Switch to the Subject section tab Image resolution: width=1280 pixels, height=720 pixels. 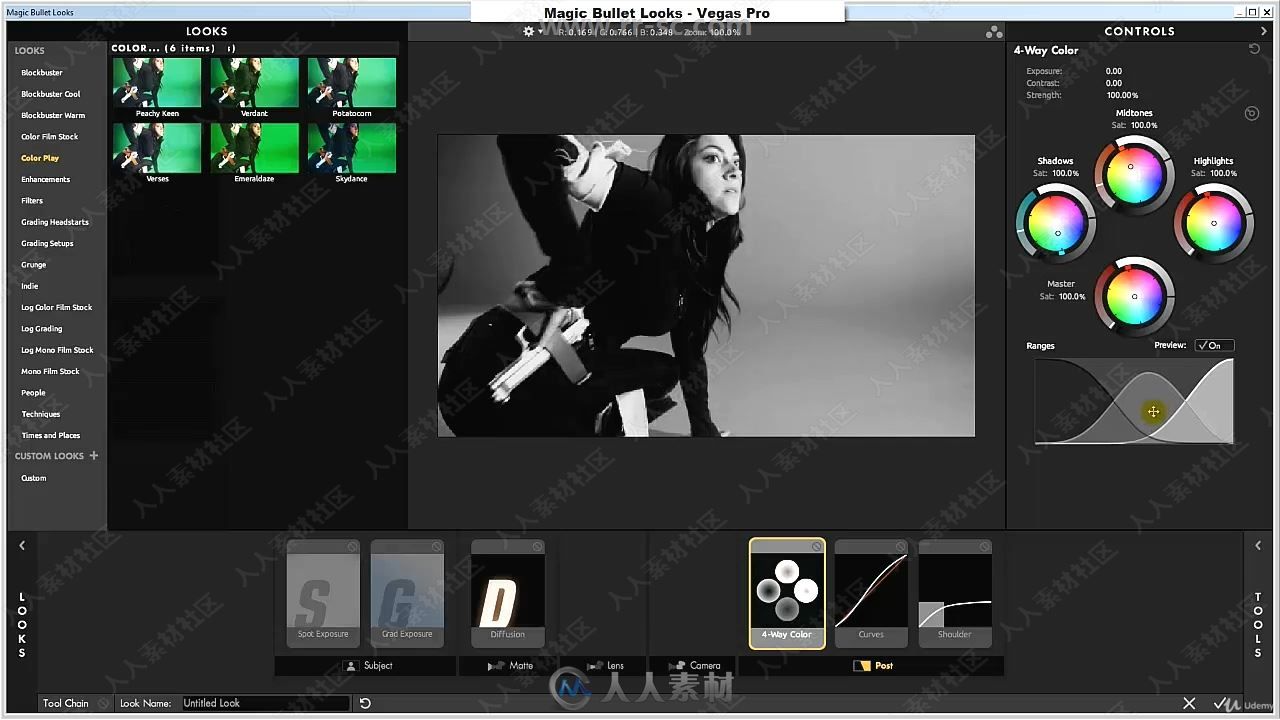365,666
